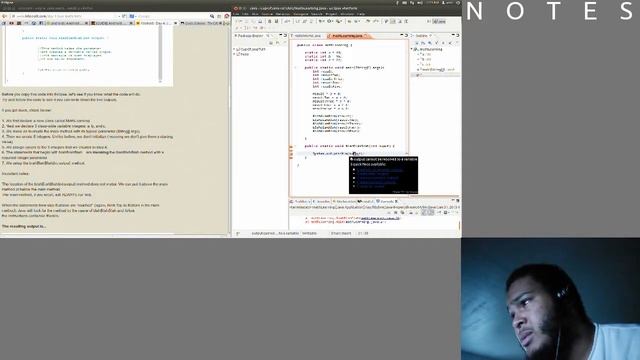Switch to the Problems tab

[301, 202]
